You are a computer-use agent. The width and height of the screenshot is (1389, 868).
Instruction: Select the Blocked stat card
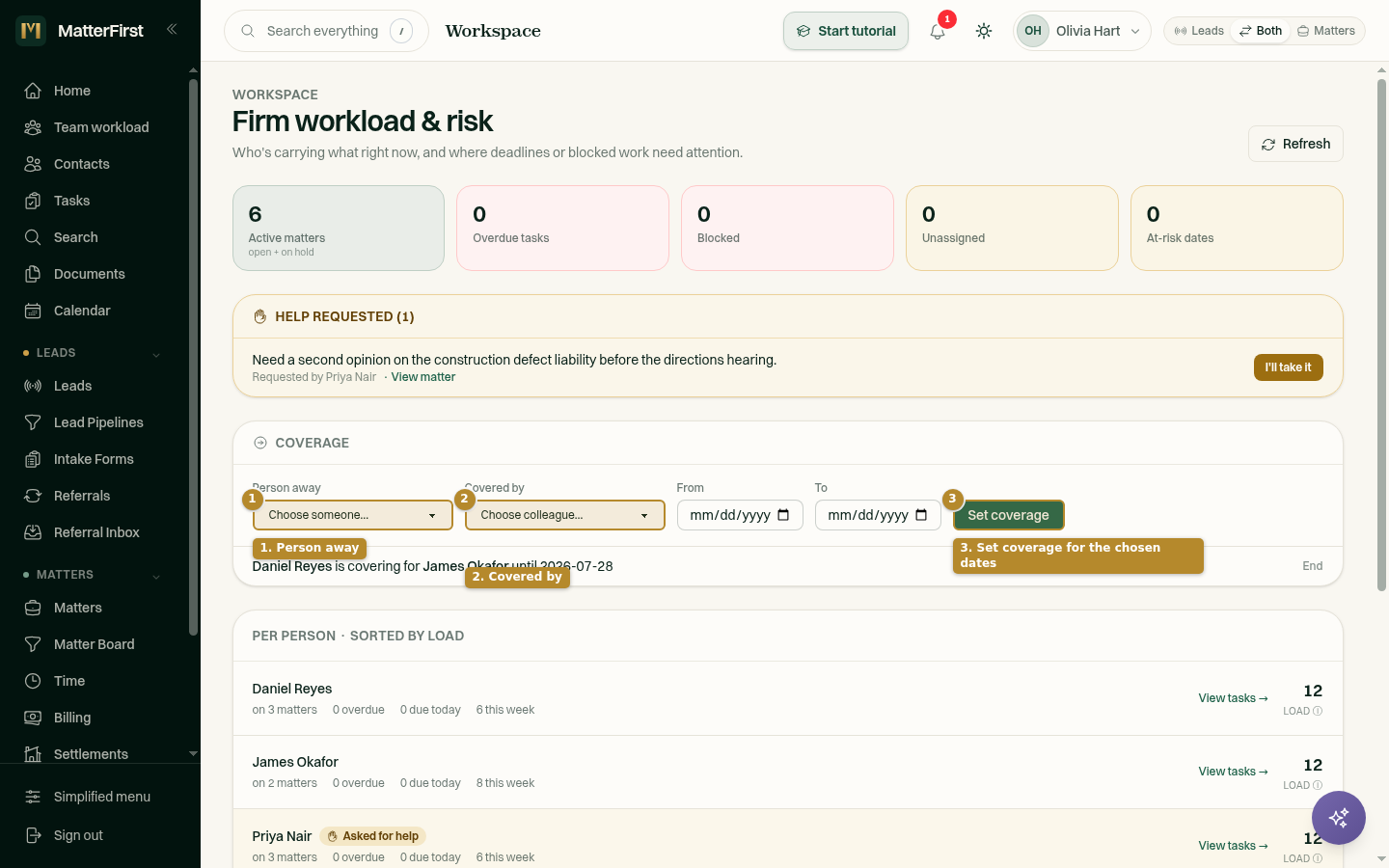click(787, 228)
